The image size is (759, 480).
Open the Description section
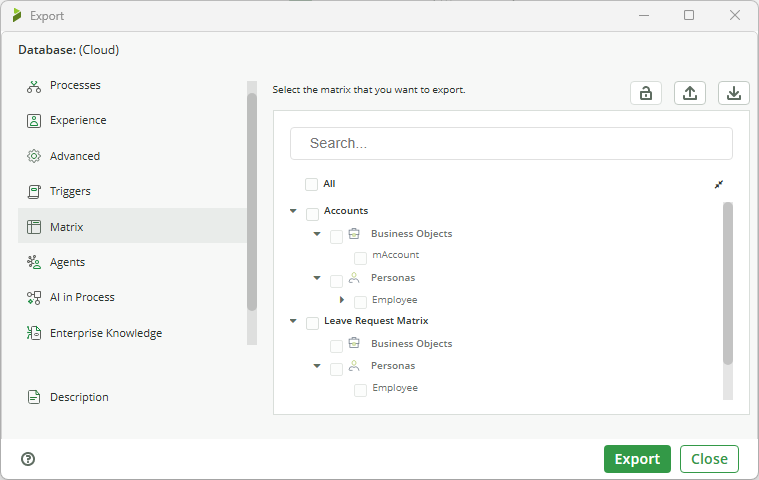pos(79,397)
